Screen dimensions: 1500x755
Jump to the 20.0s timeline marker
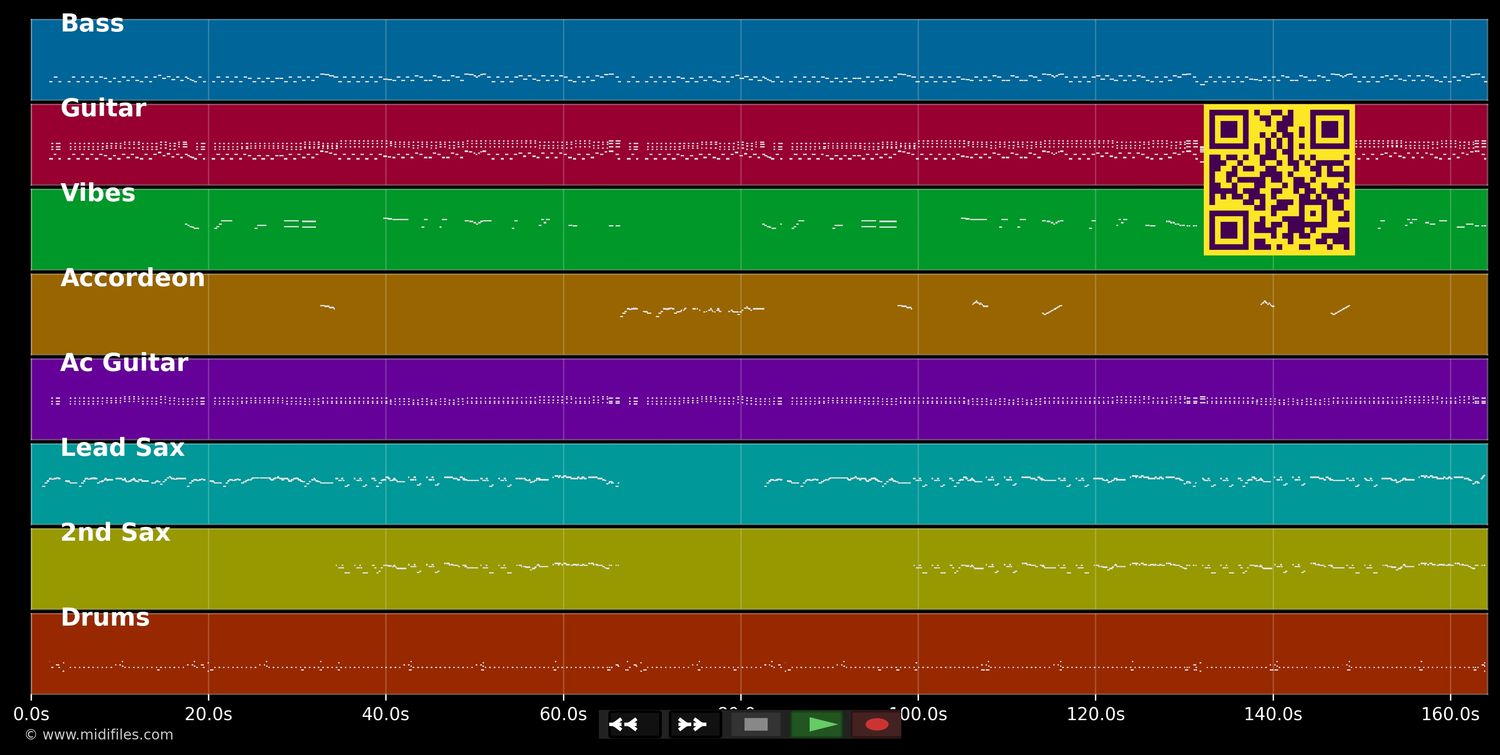pos(208,714)
